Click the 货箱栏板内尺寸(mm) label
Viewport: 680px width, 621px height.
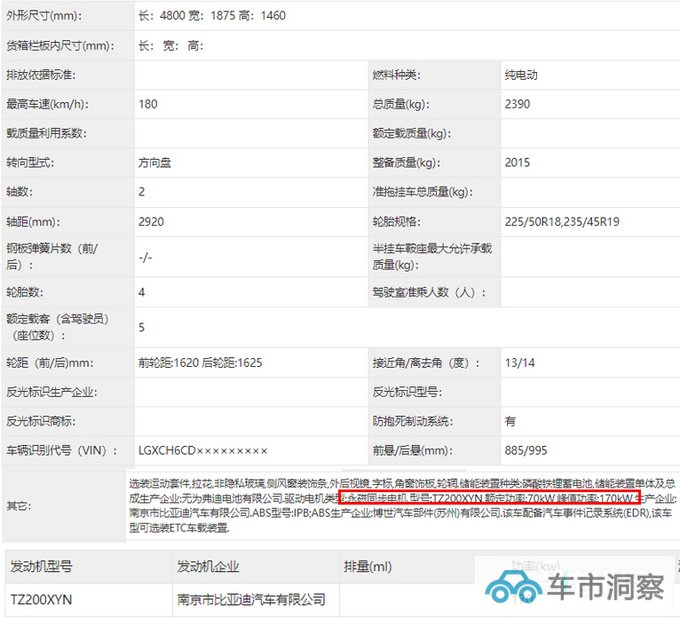[x=60, y=46]
